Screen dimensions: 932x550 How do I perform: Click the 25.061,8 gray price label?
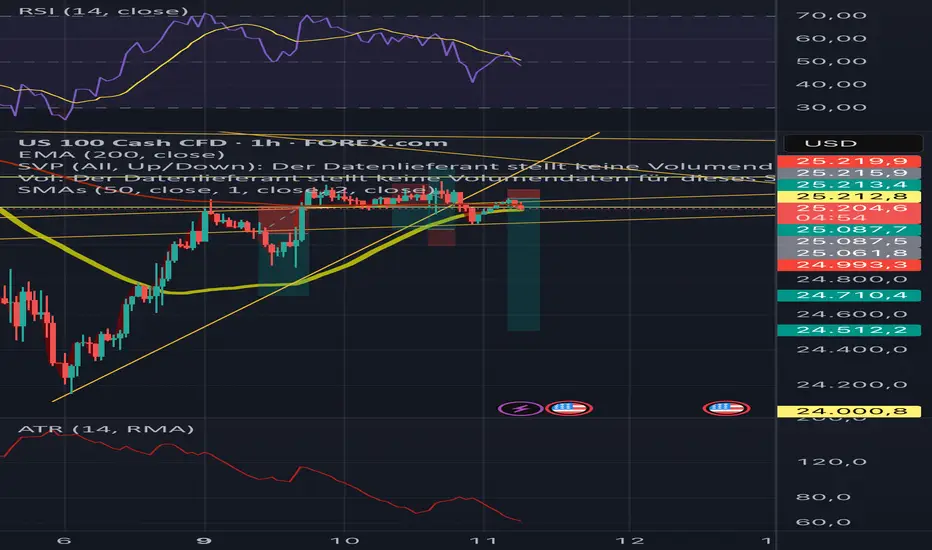(x=849, y=253)
